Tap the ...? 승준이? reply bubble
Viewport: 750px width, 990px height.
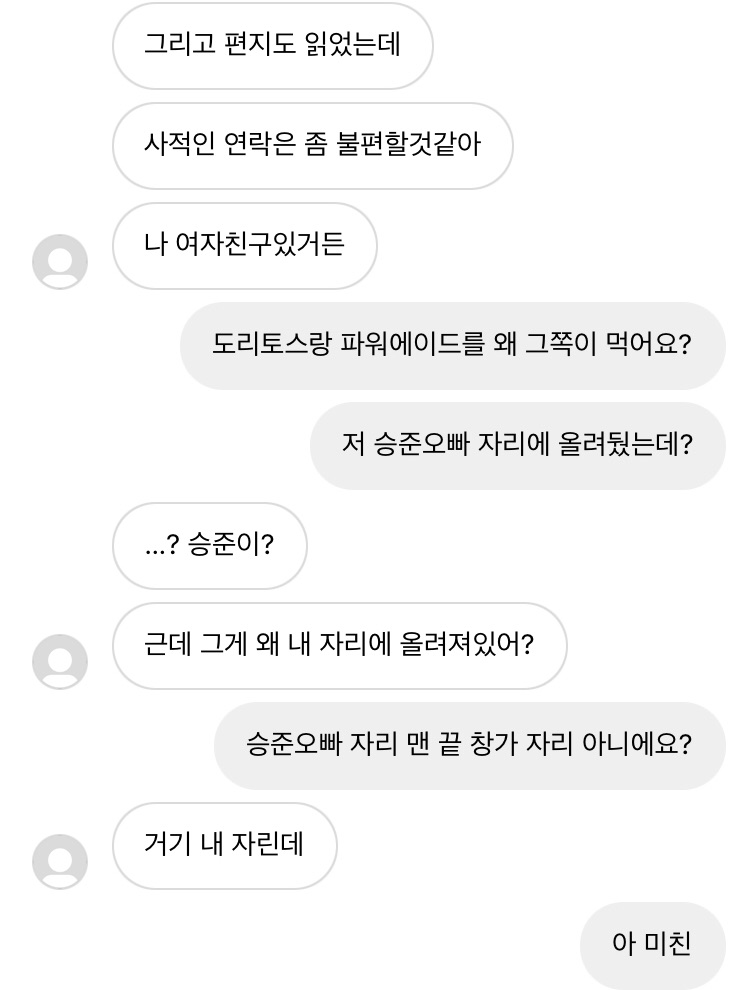pyautogui.click(x=209, y=546)
